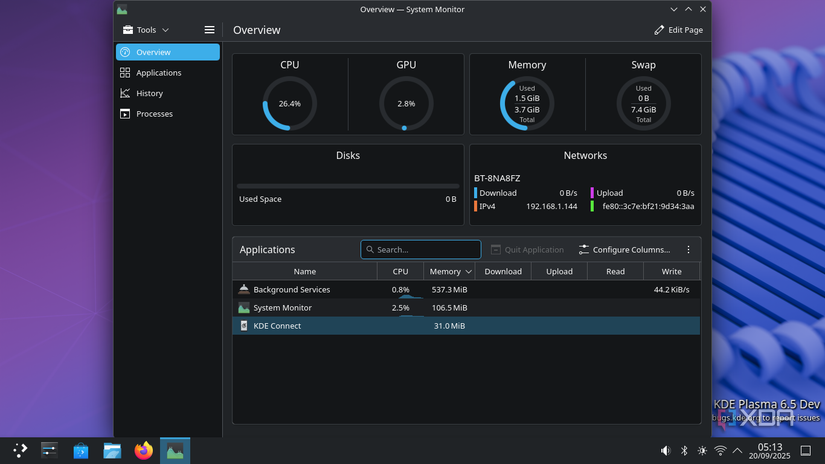Click the CPU usage gauge showing 26.4%
The height and width of the screenshot is (464, 825).
click(289, 104)
